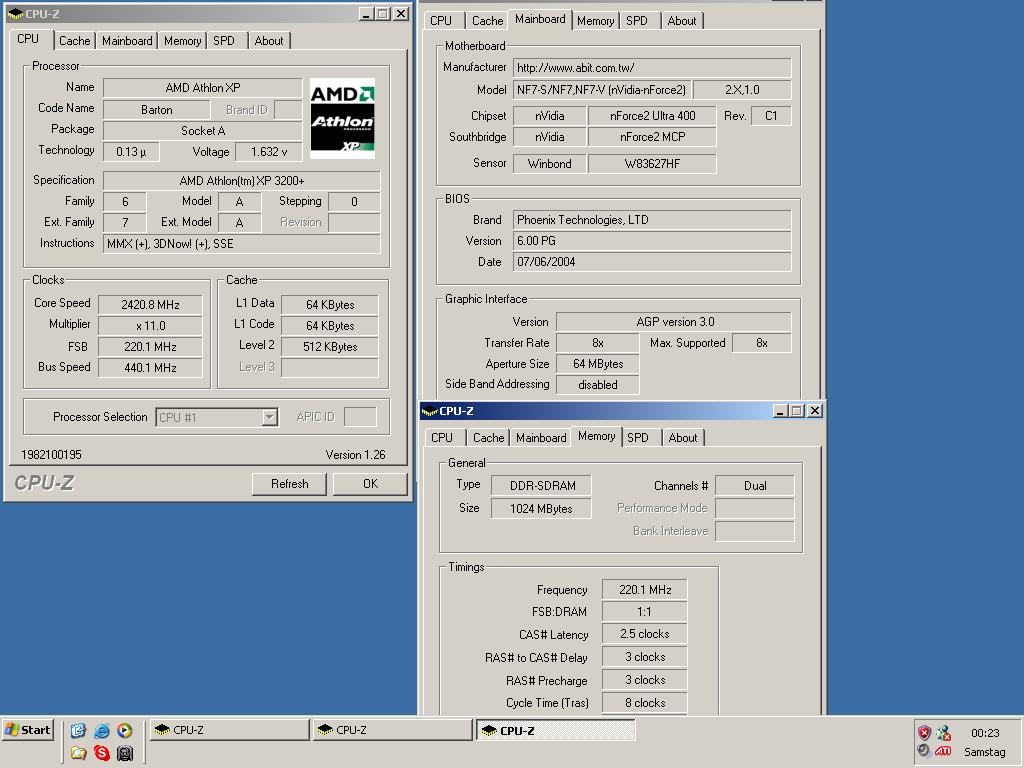This screenshot has width=1024, height=768.
Task: Click the Specification field AMD Athlon(tm) XP 3200+
Action: [x=242, y=181]
